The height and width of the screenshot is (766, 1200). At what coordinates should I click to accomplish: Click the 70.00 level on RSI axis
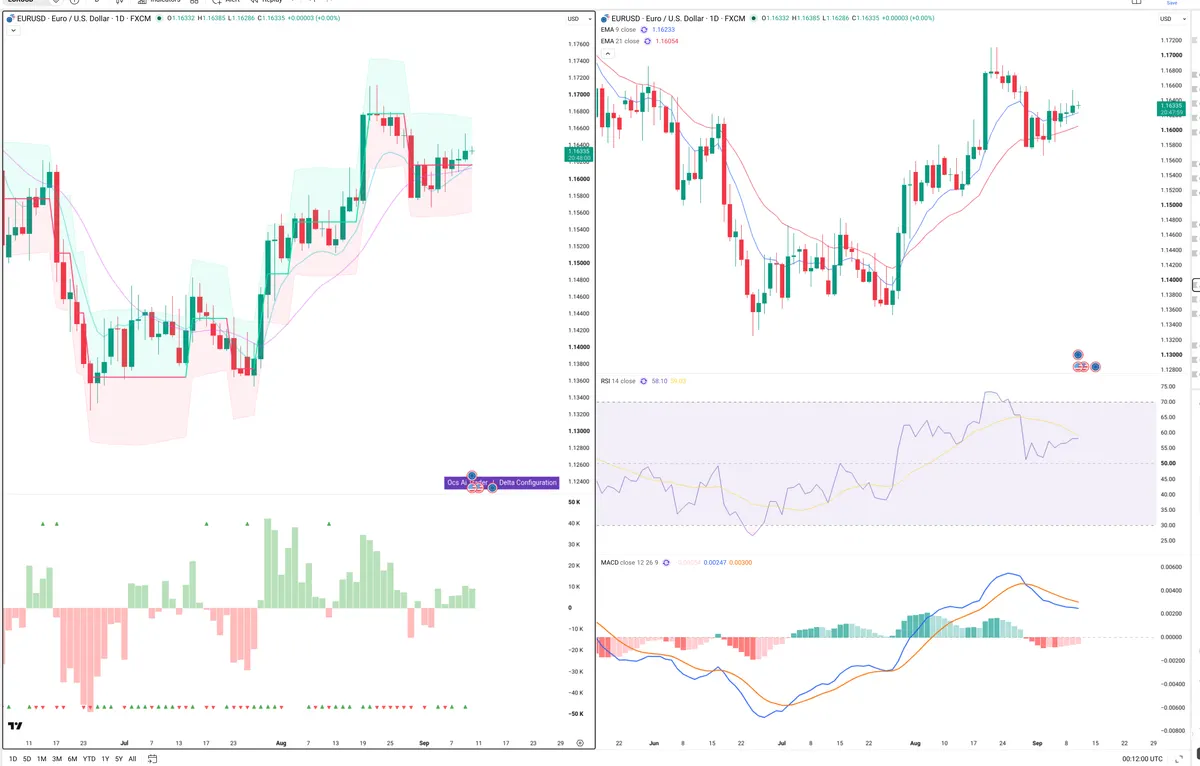[1168, 402]
